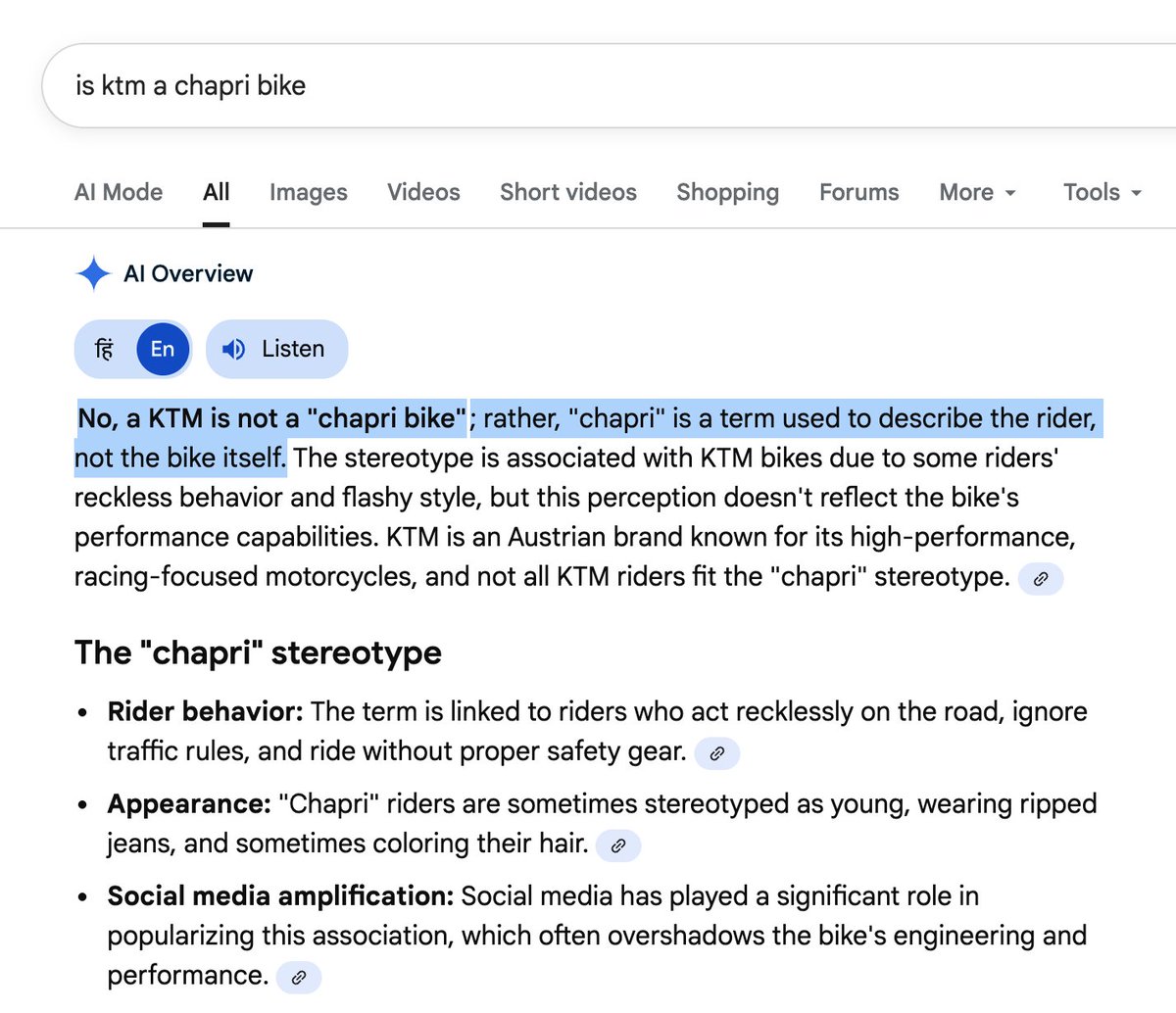Open source link icon after intro paragraph
Image resolution: width=1176 pixels, height=1013 pixels.
click(x=1041, y=579)
